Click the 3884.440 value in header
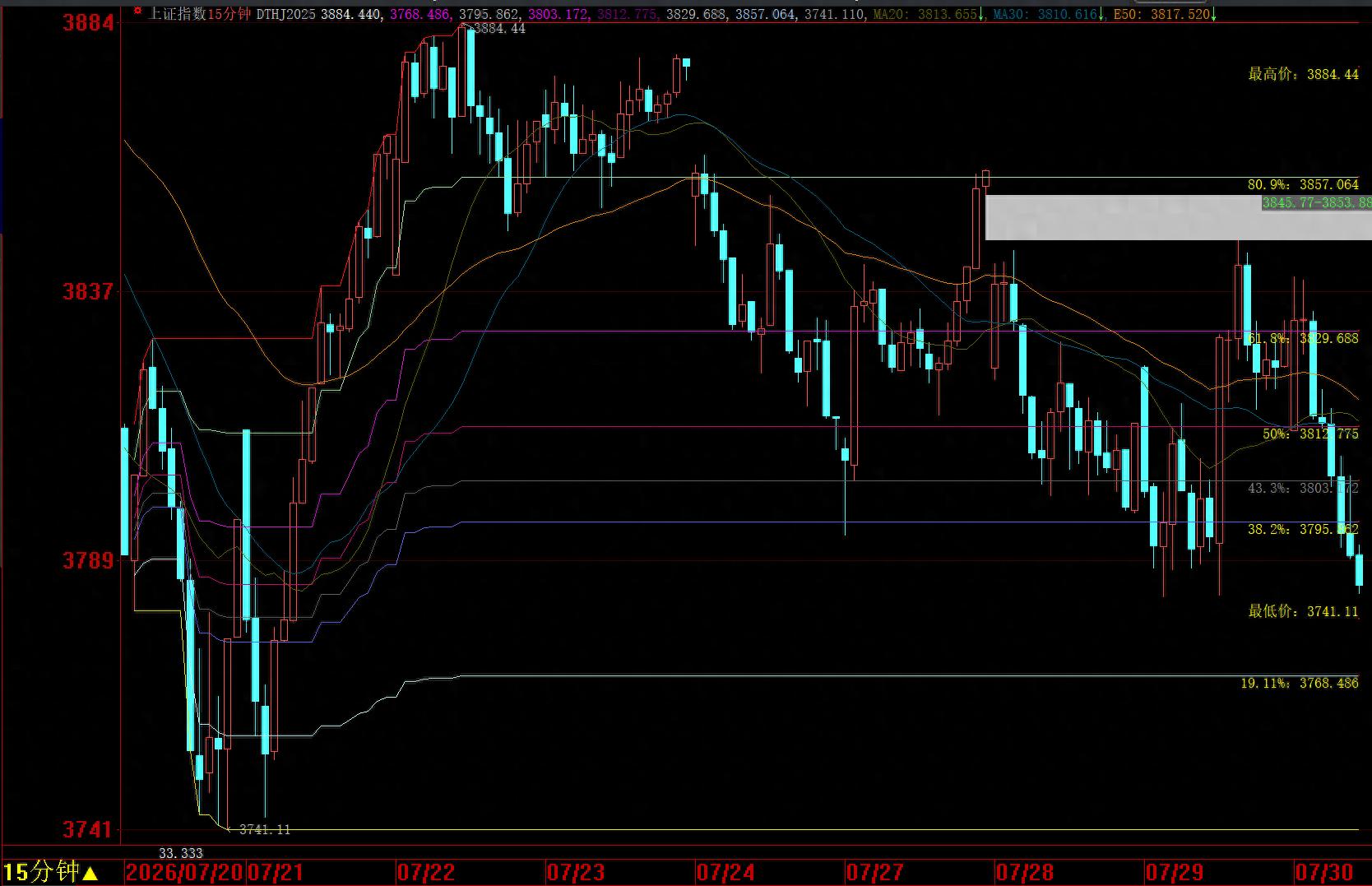The height and width of the screenshot is (886, 1372). coord(351,14)
